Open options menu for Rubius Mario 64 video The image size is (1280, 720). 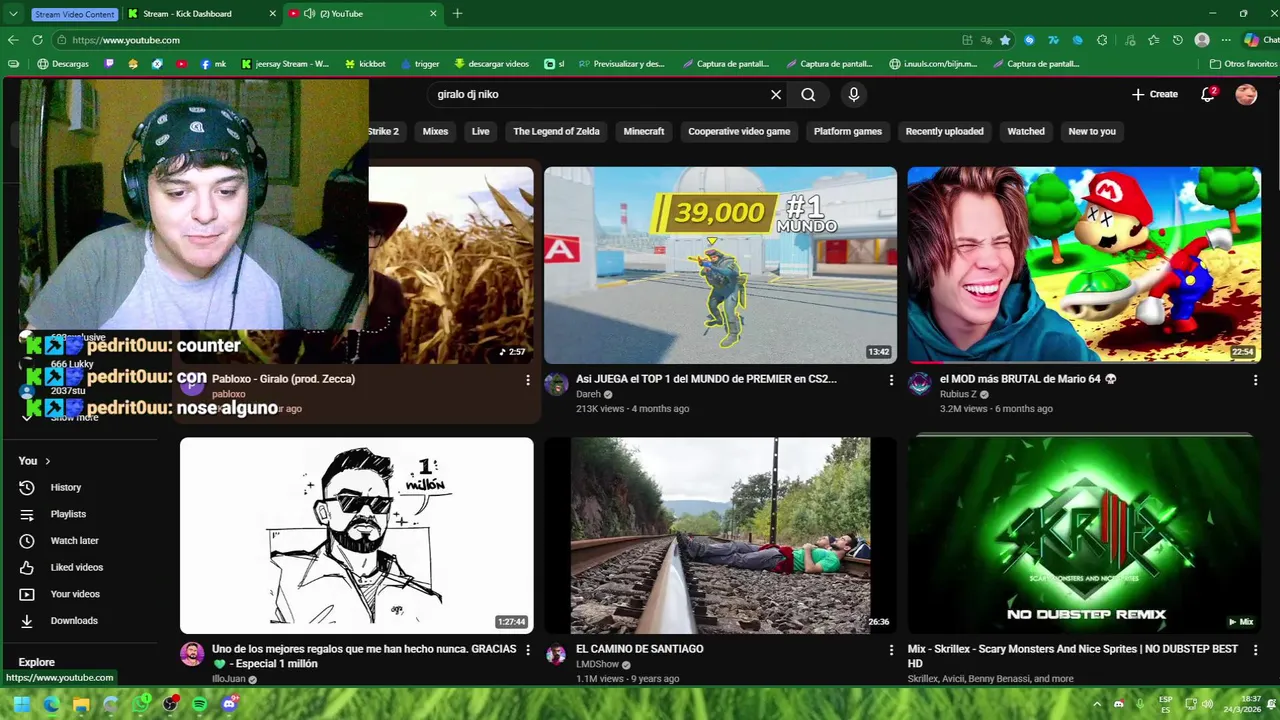[x=1255, y=380]
